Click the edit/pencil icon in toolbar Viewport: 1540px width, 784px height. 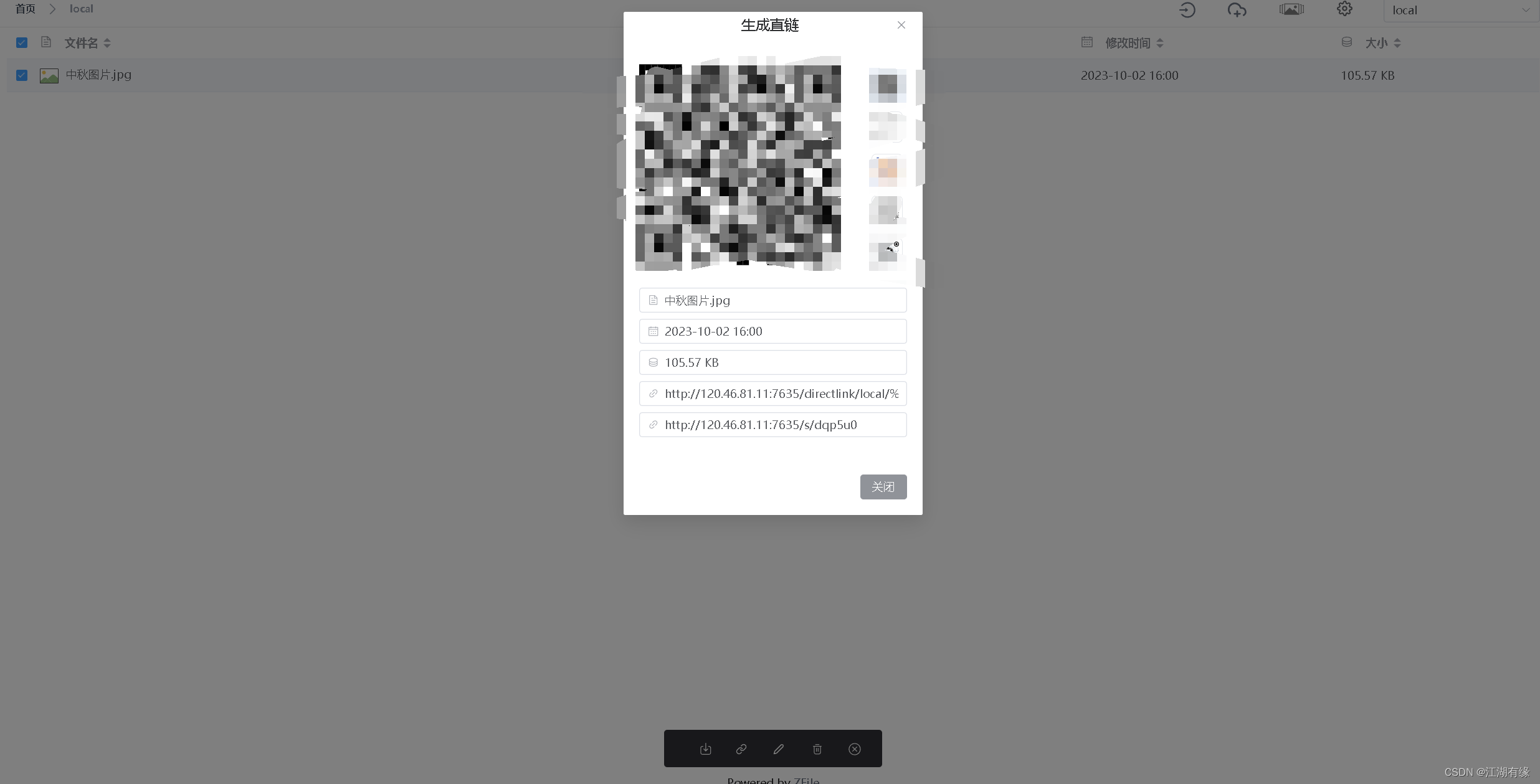pyautogui.click(x=779, y=749)
